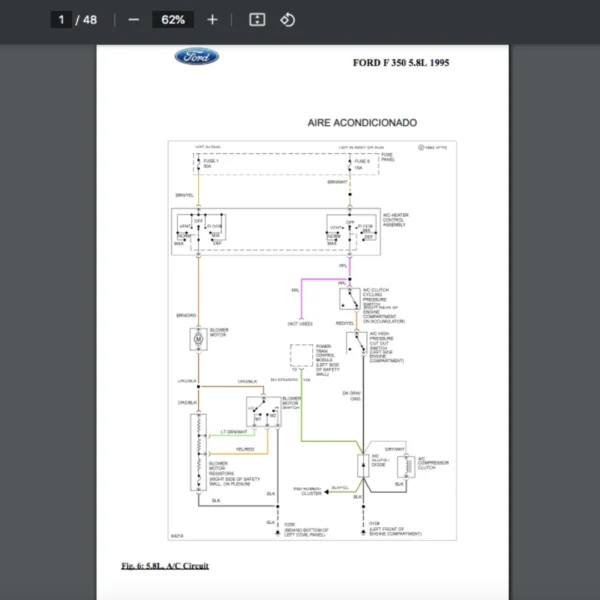Click the blower motor switch box
This screenshot has width=600, height=600.
pyautogui.click(x=265, y=412)
